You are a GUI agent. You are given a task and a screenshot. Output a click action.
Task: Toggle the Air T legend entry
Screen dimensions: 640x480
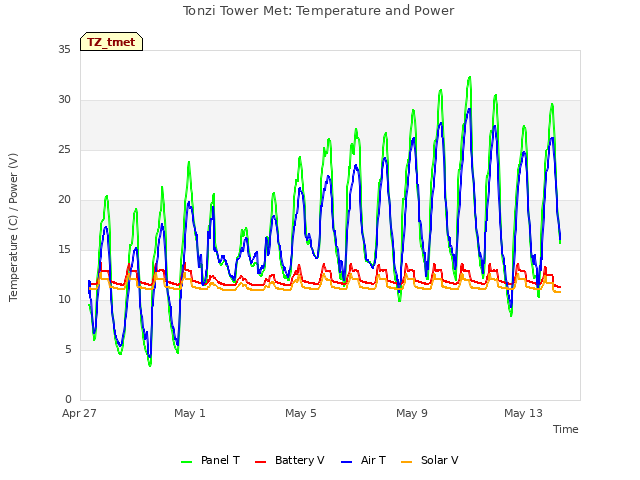point(363,460)
